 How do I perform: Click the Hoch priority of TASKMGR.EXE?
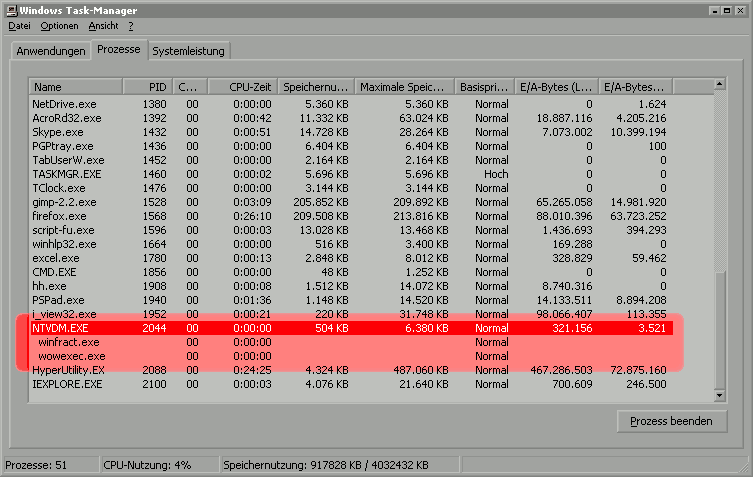click(496, 174)
